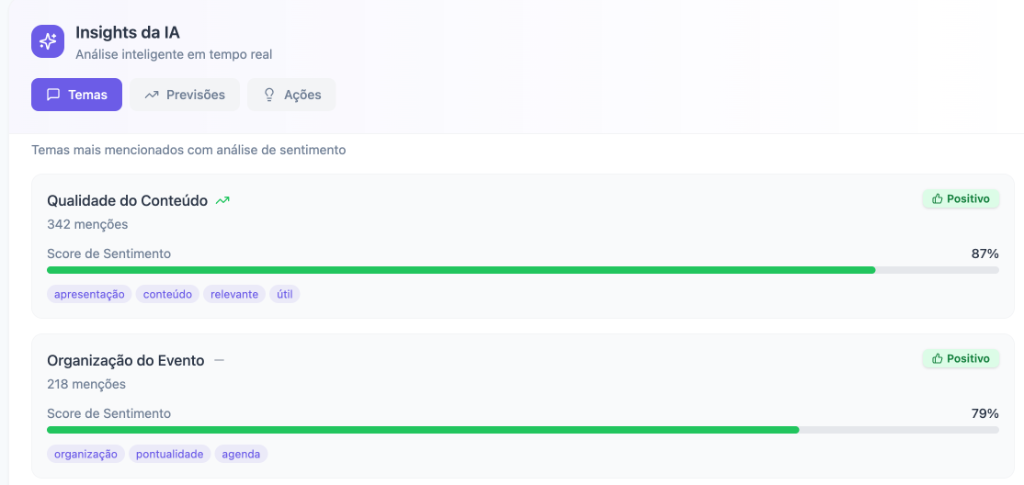Image resolution: width=1024 pixels, height=485 pixels.
Task: Click the relevante tag
Action: pos(234,294)
